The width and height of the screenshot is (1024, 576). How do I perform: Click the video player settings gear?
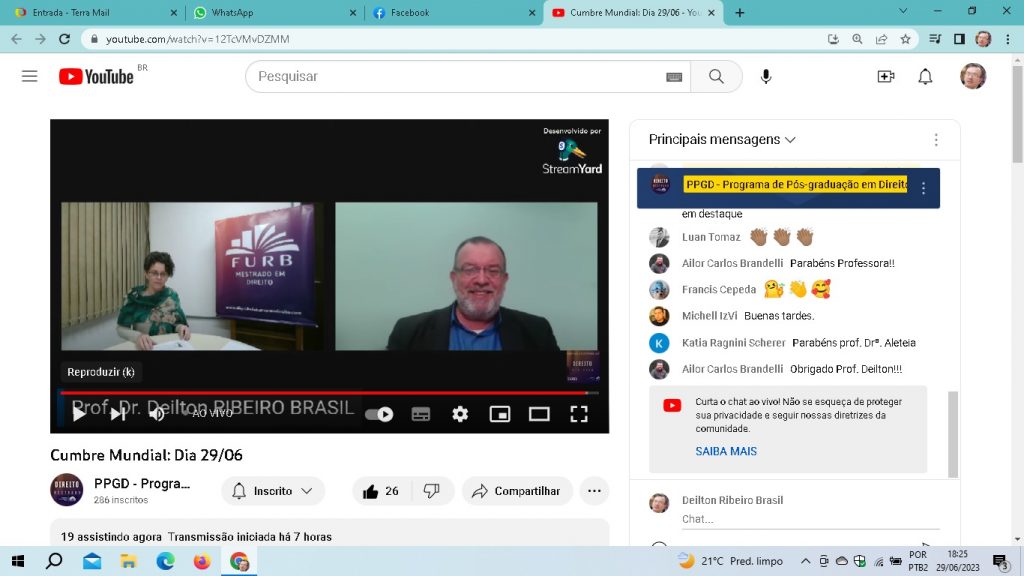[x=460, y=414]
